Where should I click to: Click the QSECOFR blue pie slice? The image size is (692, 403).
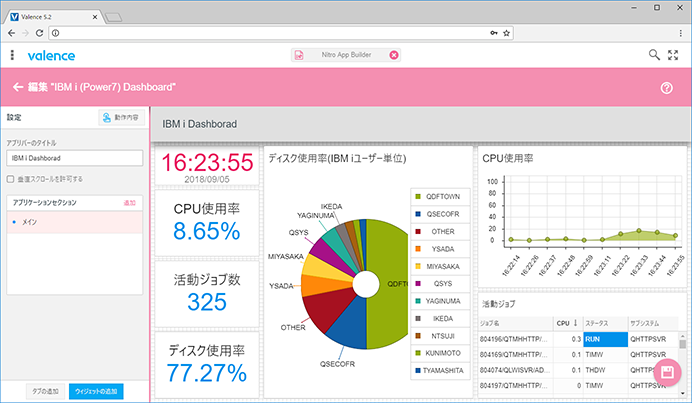coord(348,324)
